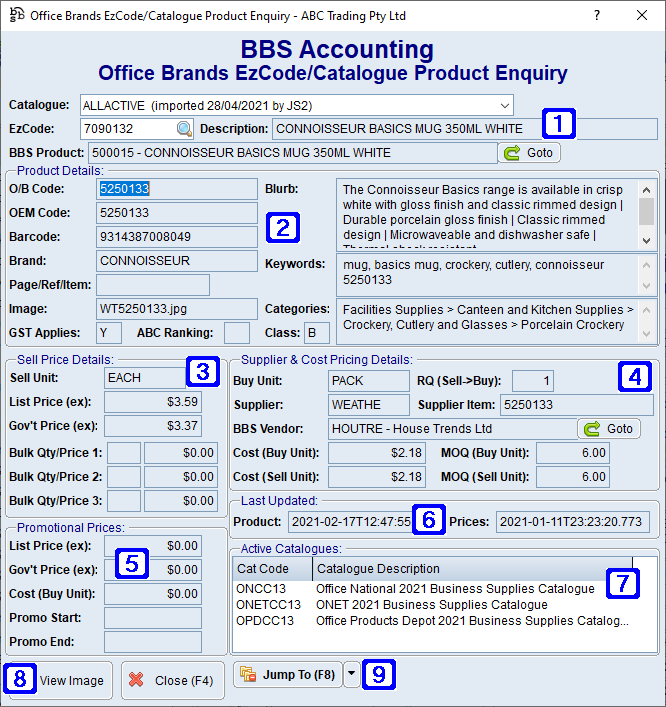Click Bulk Qty/Price 1 price field
Screen dimensions: 666x707
point(181,453)
